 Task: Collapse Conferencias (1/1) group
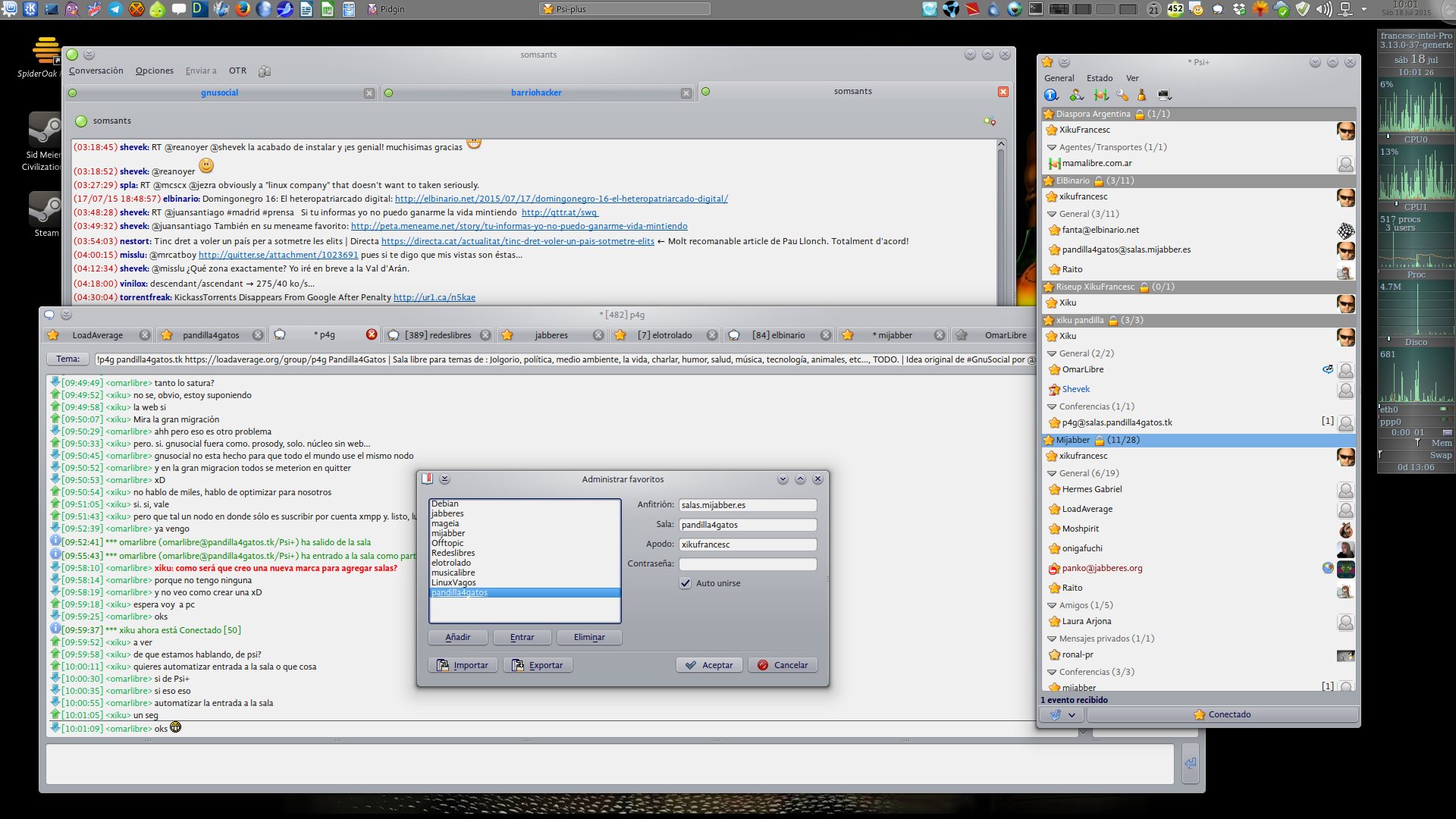click(x=1052, y=406)
